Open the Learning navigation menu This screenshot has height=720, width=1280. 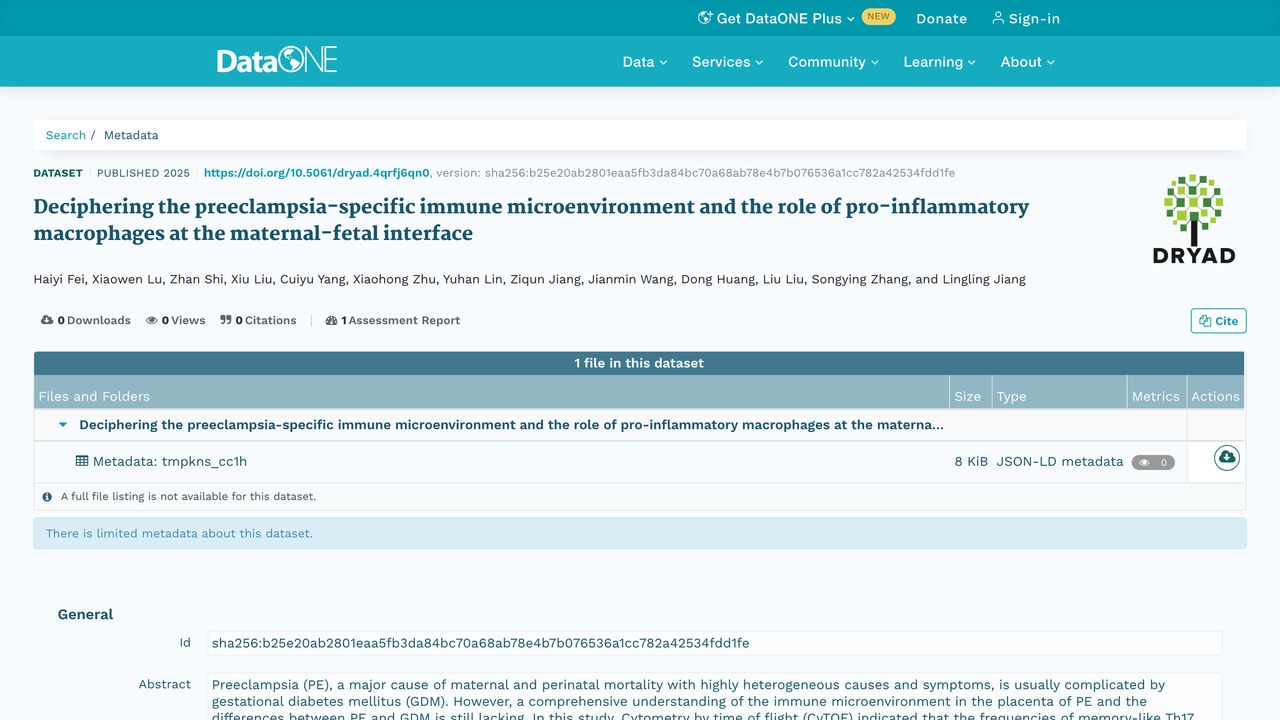pos(939,61)
